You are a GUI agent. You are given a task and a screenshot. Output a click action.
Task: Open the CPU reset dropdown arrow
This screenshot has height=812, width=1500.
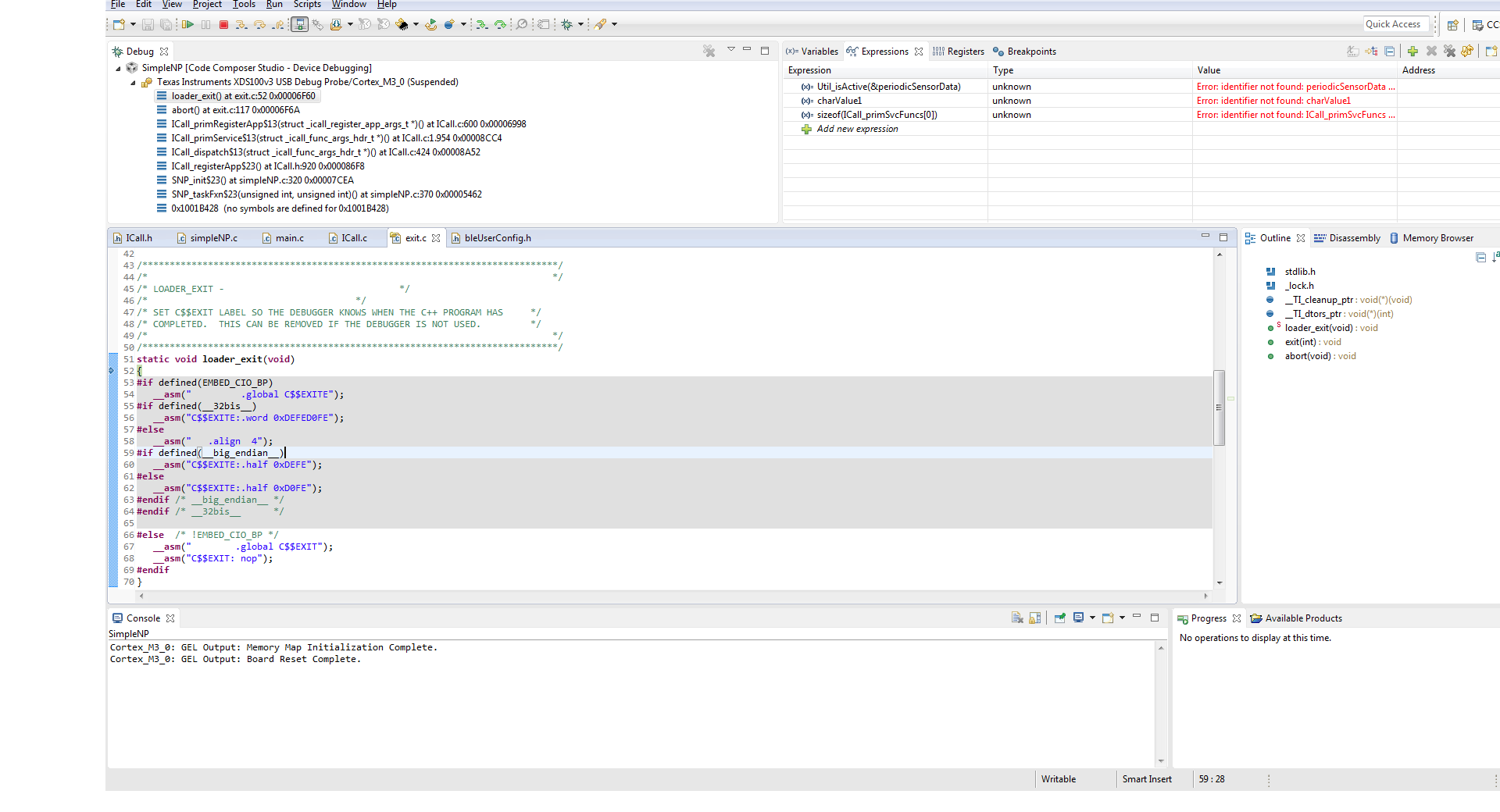(x=416, y=24)
